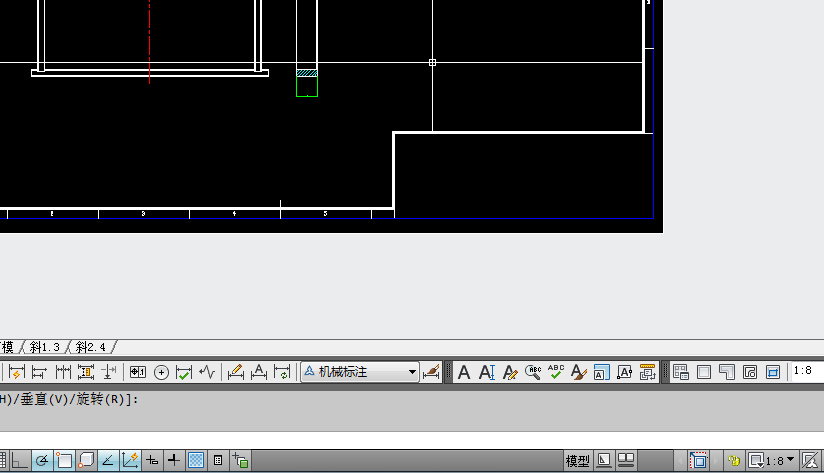The height and width of the screenshot is (473, 824).
Task: Toggle Polar Tracking in status bar
Action: pyautogui.click(x=43, y=461)
